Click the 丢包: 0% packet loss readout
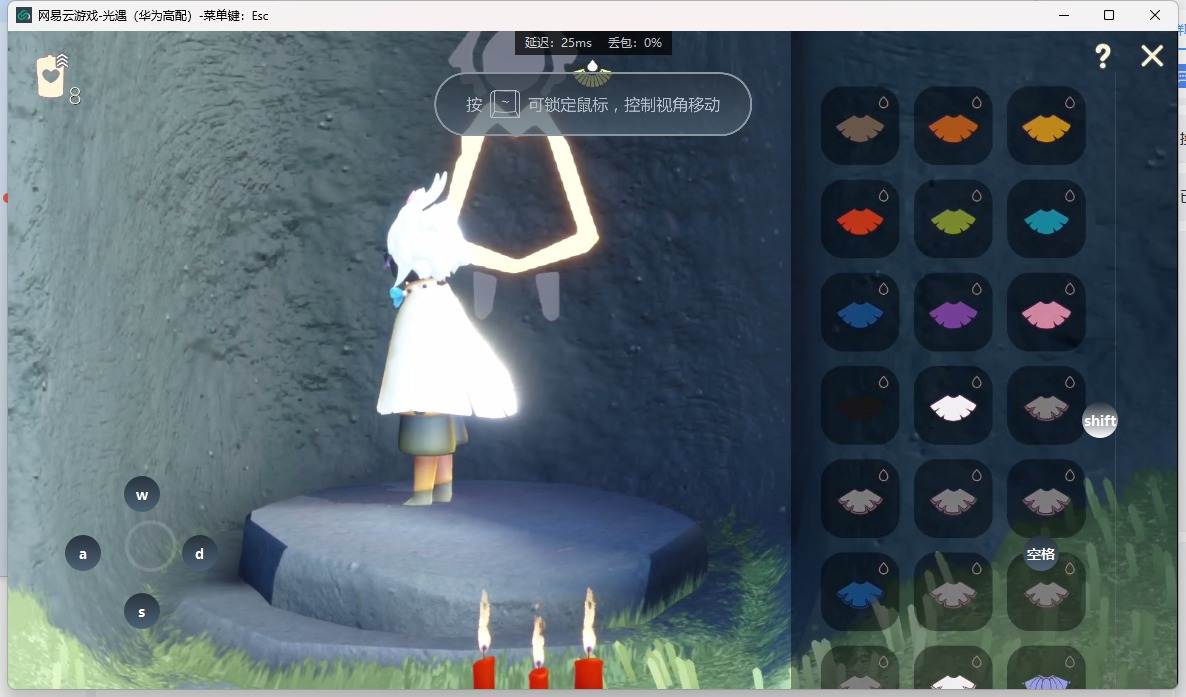 click(x=635, y=43)
